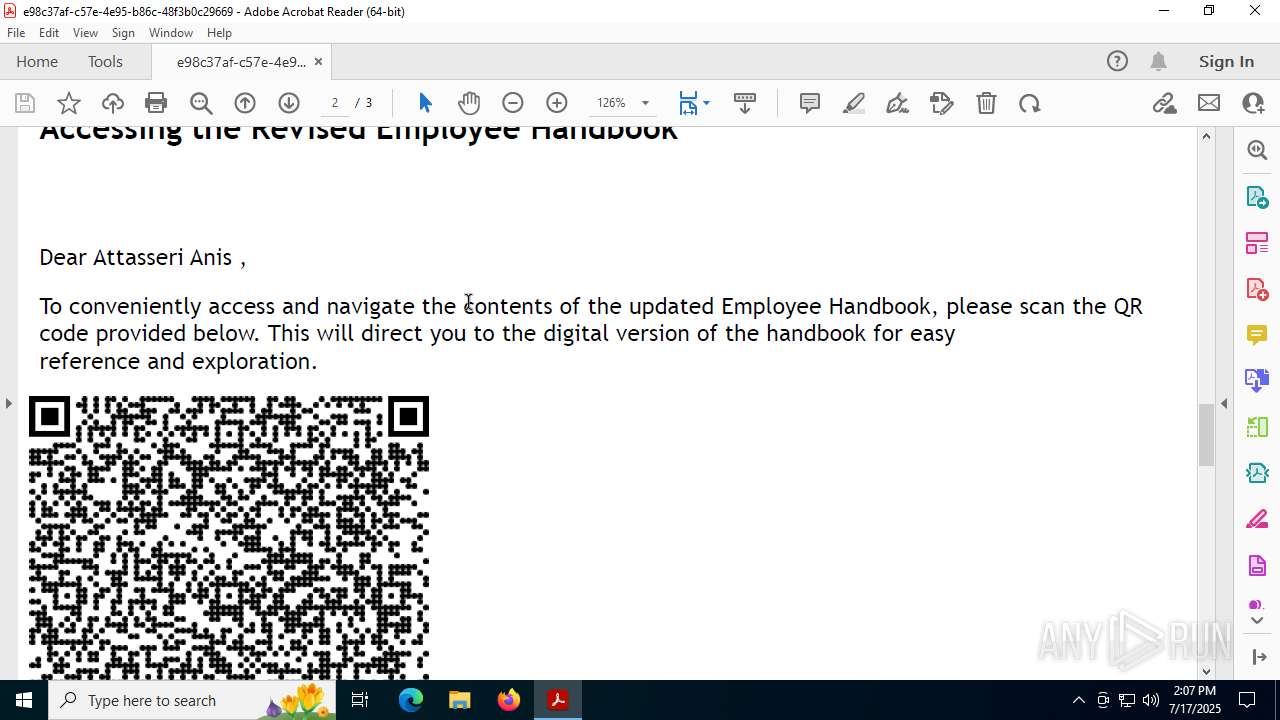Open the Edit menu
This screenshot has width=1280, height=720.
pos(49,33)
